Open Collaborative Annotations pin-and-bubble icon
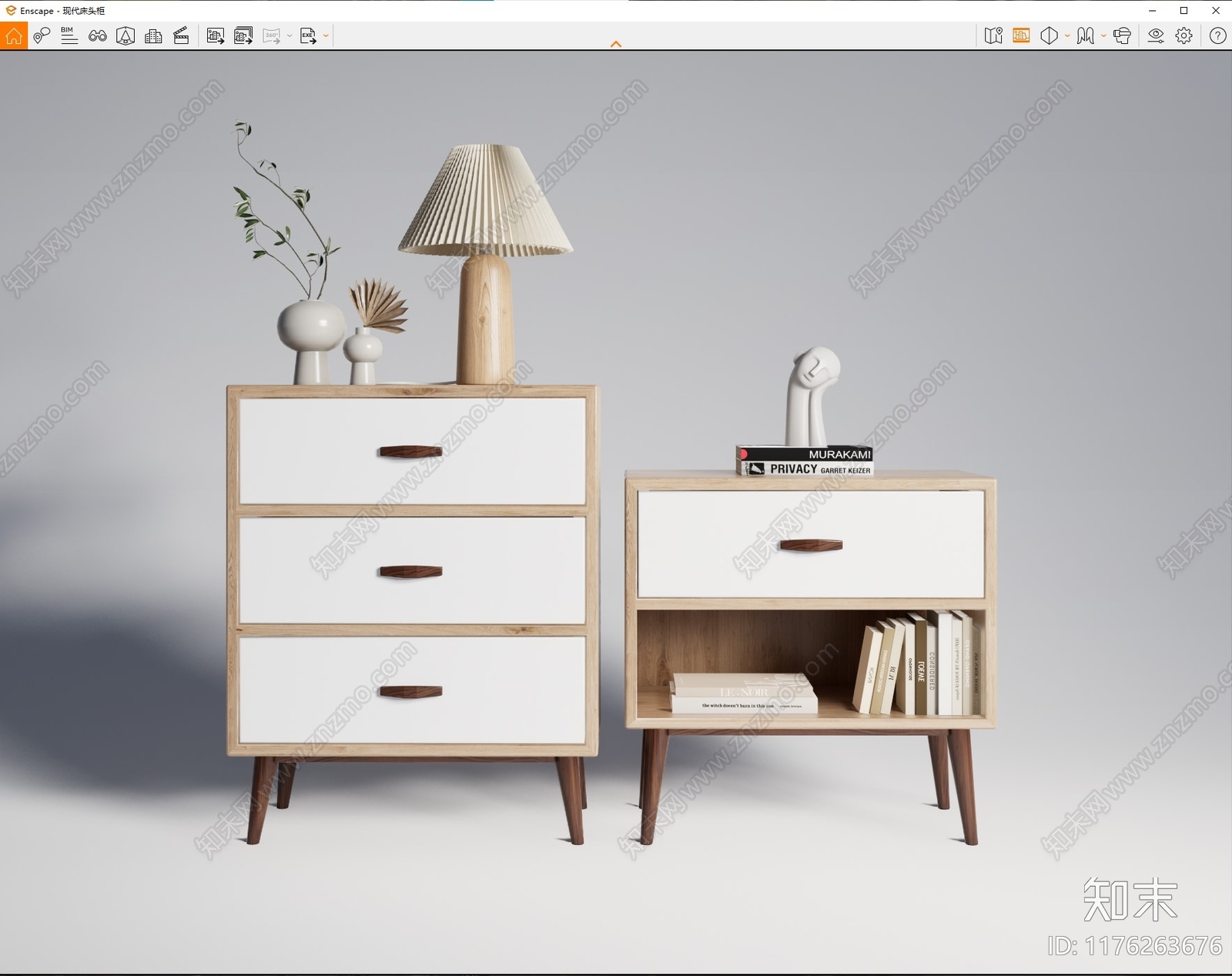 42,35
